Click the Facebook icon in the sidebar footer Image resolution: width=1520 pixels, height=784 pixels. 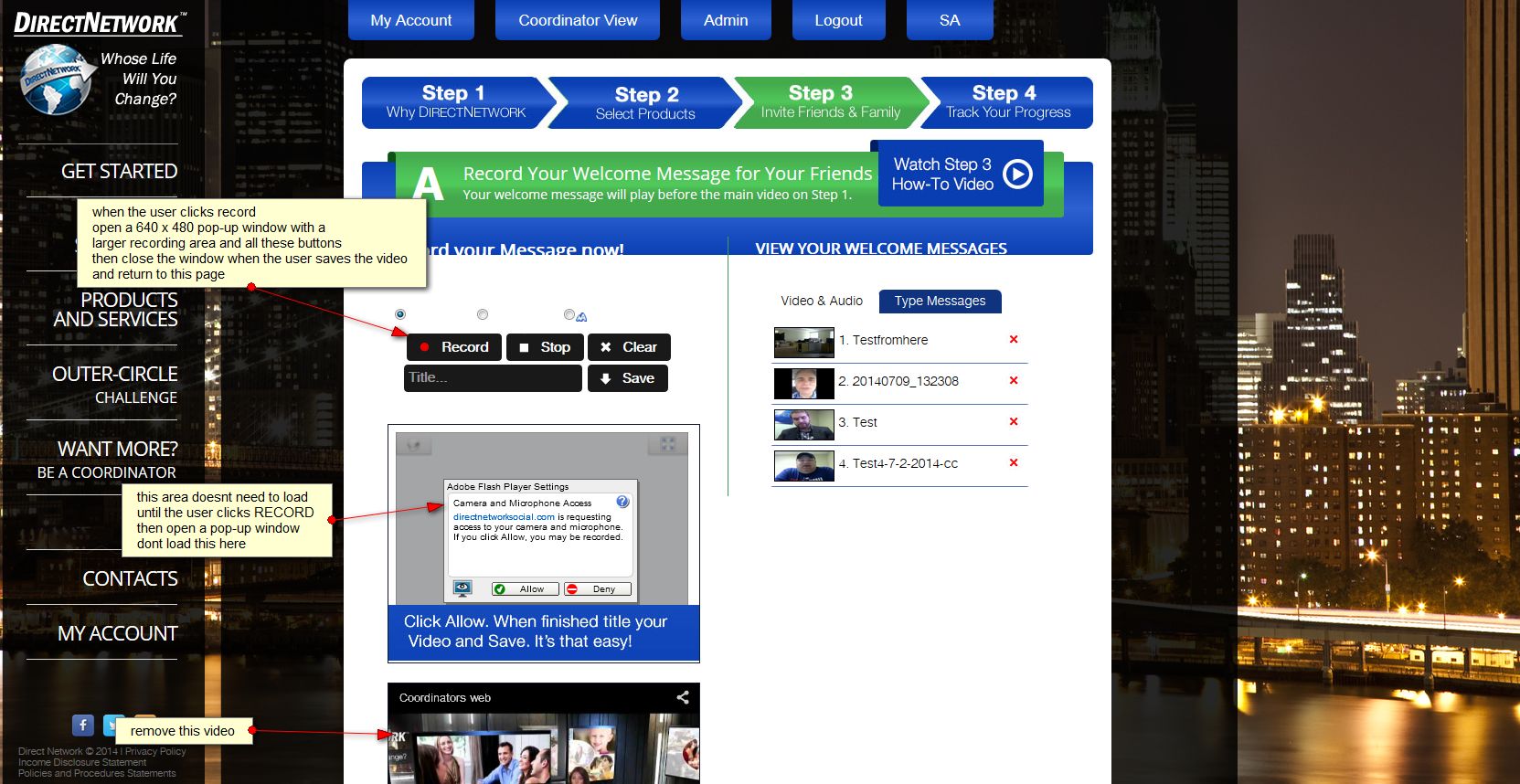(83, 725)
